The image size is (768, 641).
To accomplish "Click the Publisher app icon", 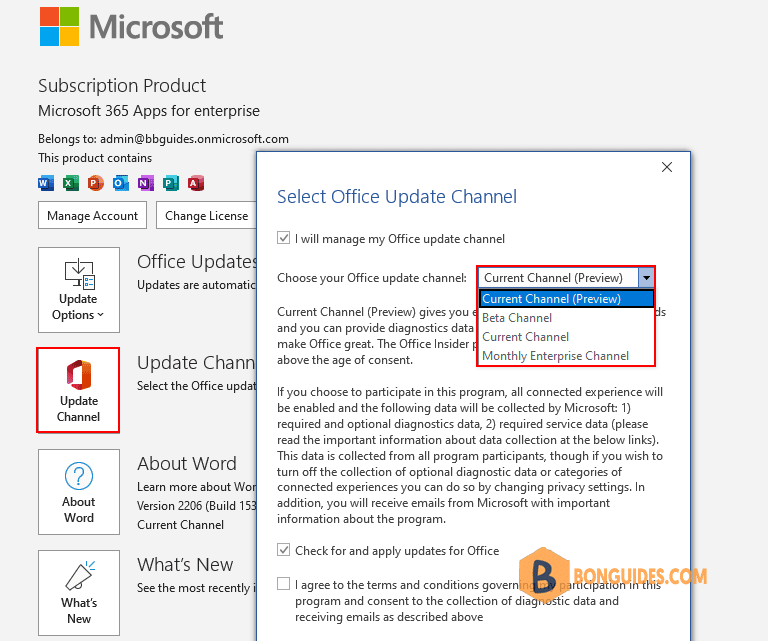I will point(171,184).
